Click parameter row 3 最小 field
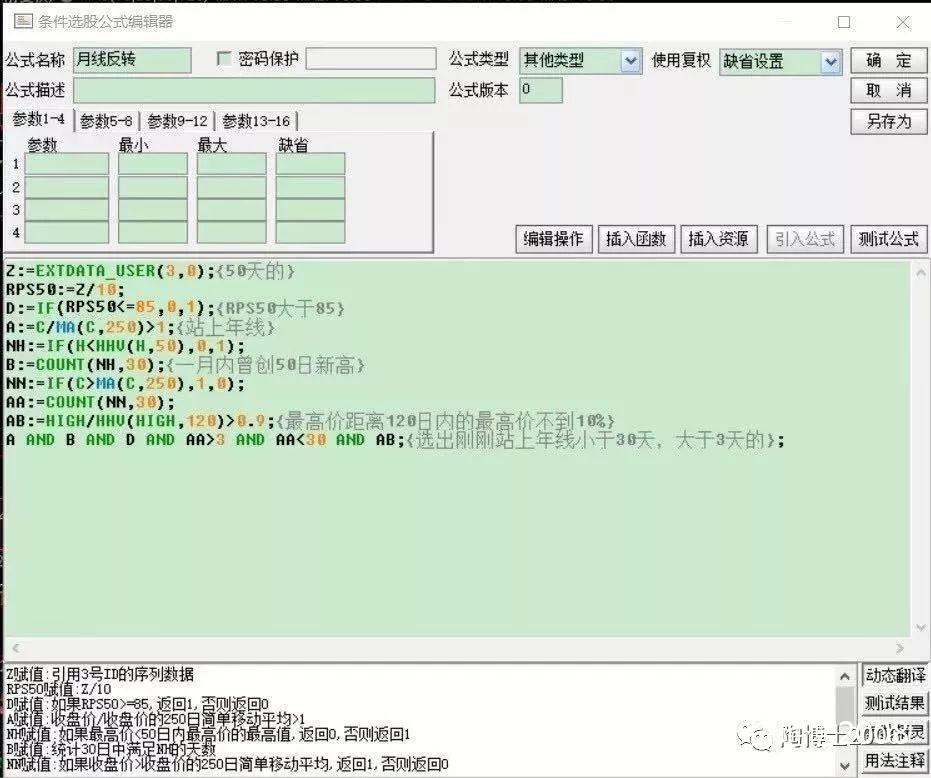The image size is (931, 778). [x=153, y=210]
